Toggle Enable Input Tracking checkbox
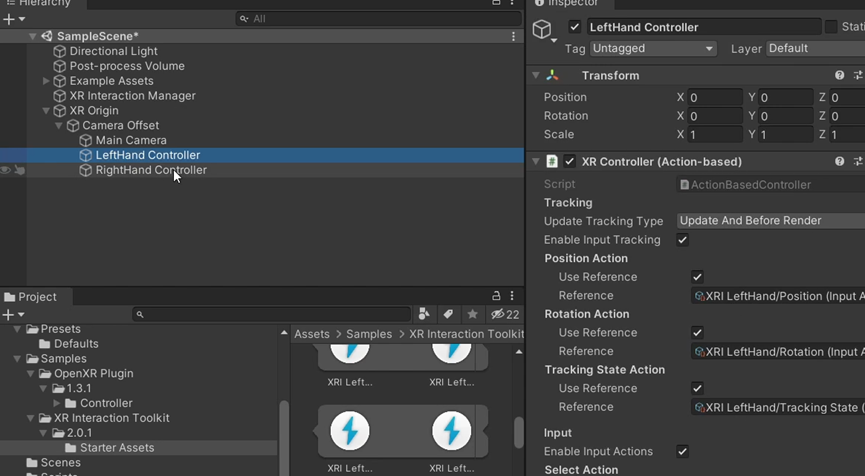This screenshot has width=865, height=476. pyautogui.click(x=682, y=240)
